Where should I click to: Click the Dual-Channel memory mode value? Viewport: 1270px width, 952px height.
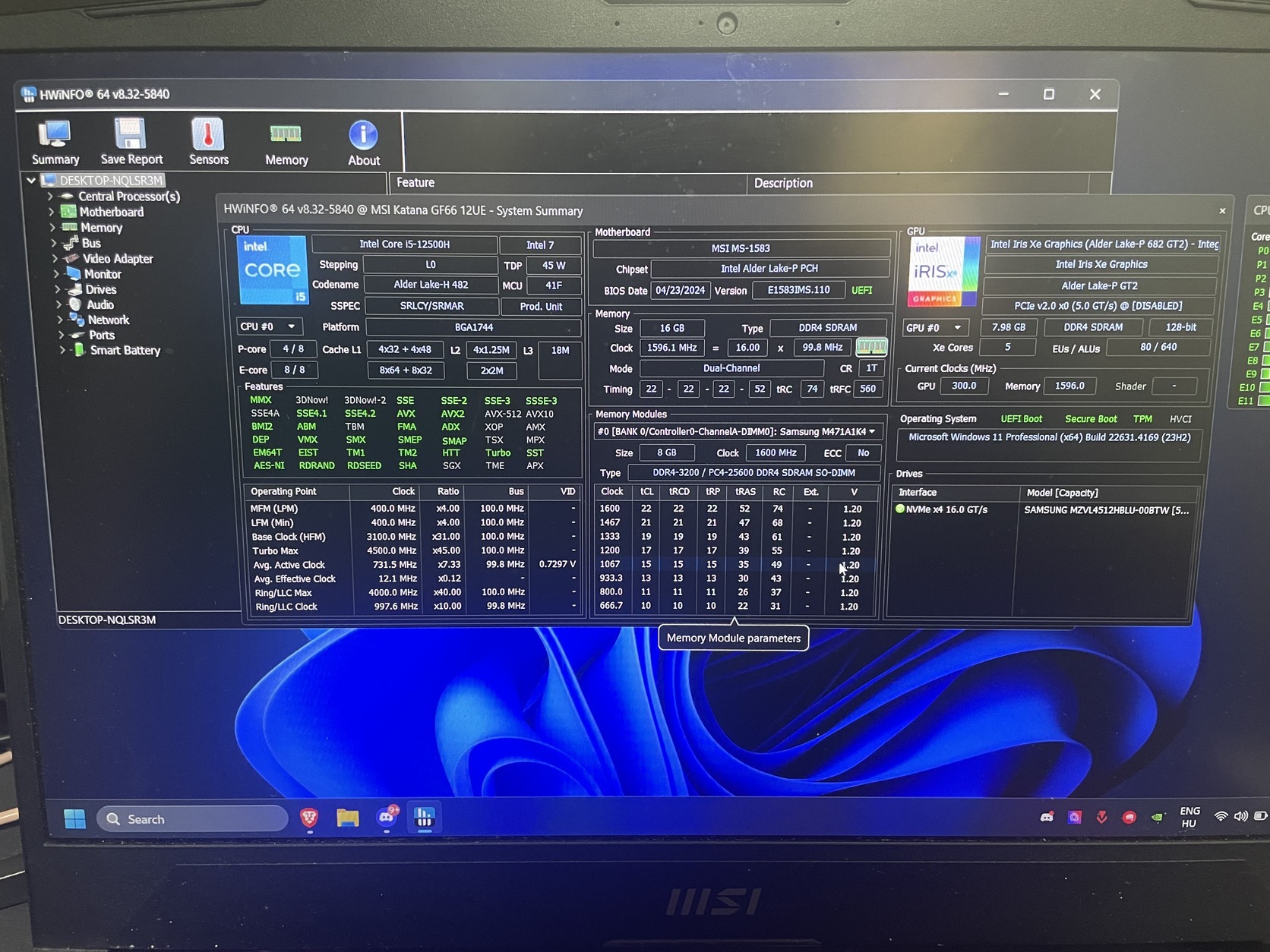tap(731, 368)
